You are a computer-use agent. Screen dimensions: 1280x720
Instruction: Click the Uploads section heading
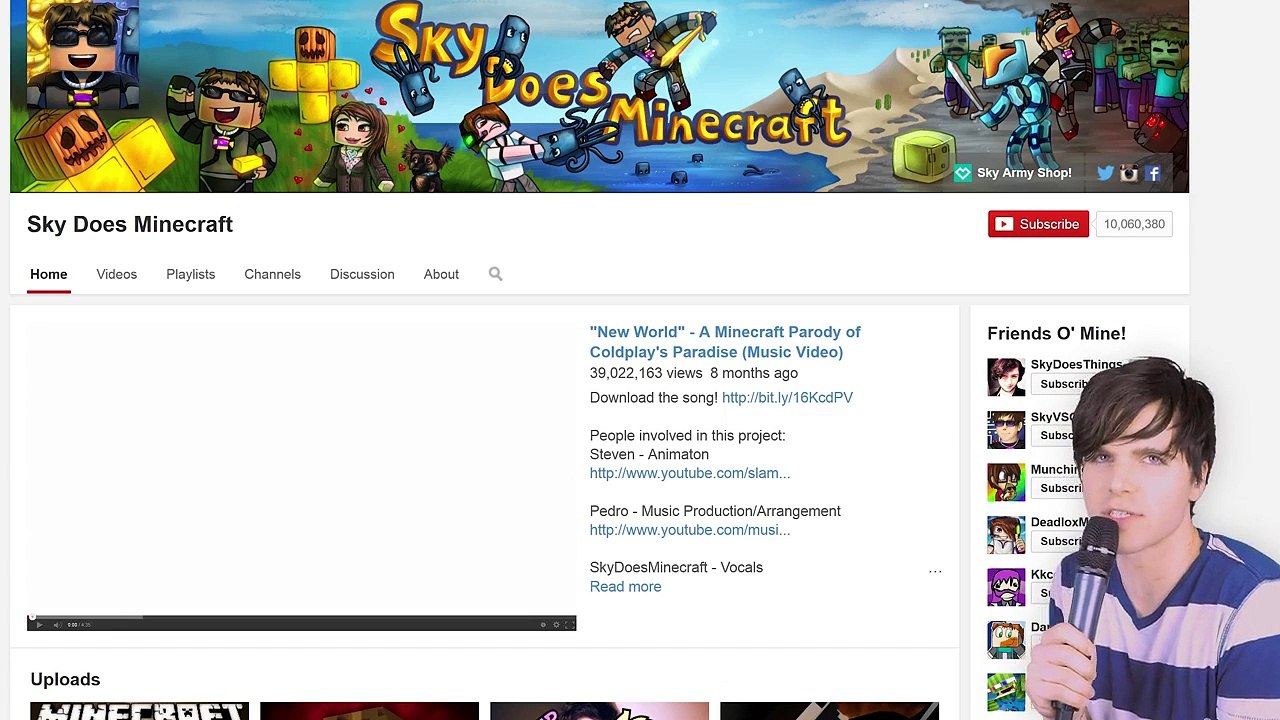[65, 679]
